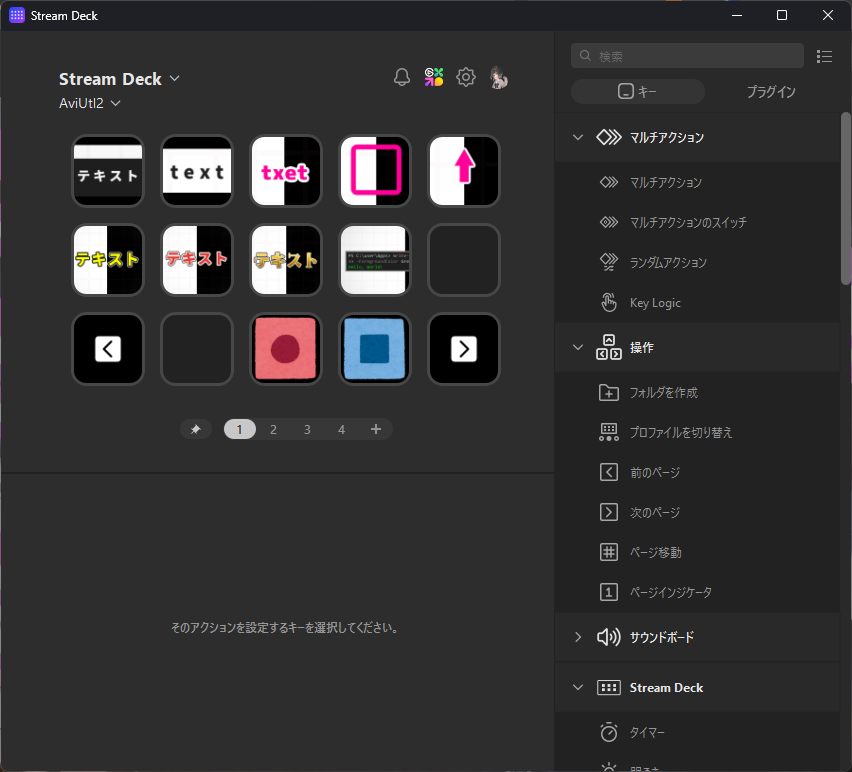
Task: Select the empty key in third row
Action: pos(197,349)
